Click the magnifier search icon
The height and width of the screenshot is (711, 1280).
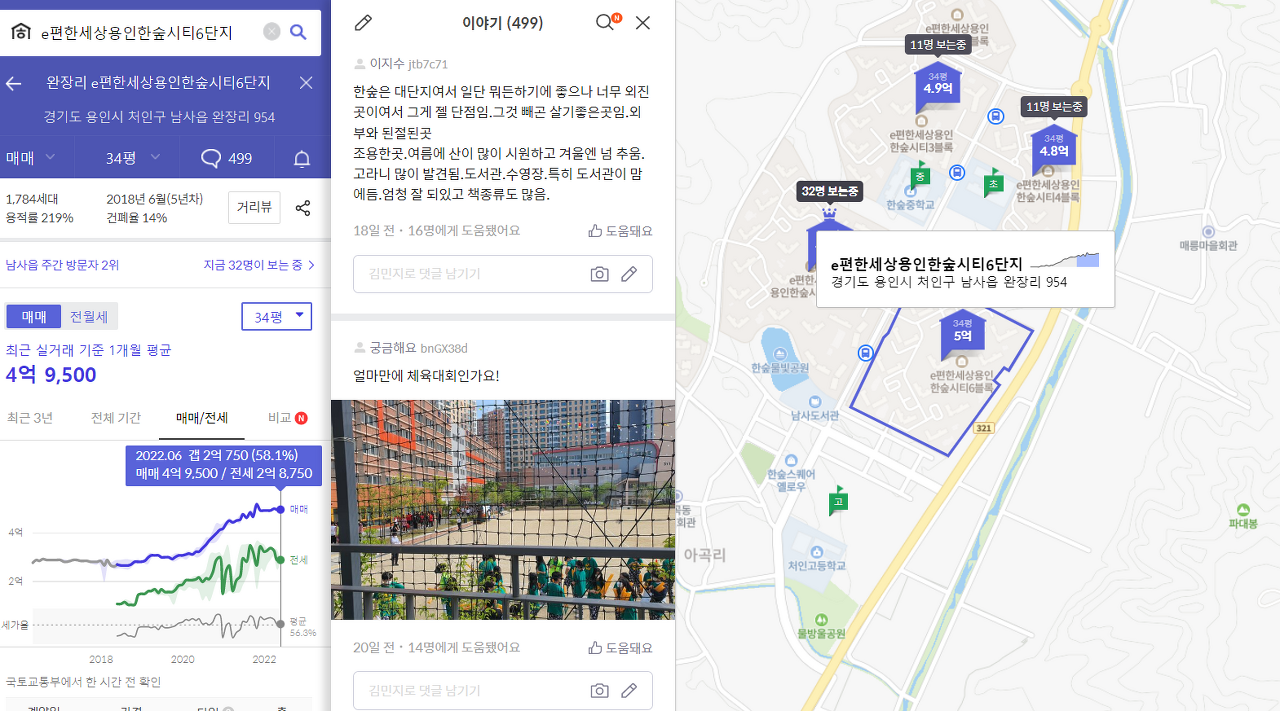298,32
